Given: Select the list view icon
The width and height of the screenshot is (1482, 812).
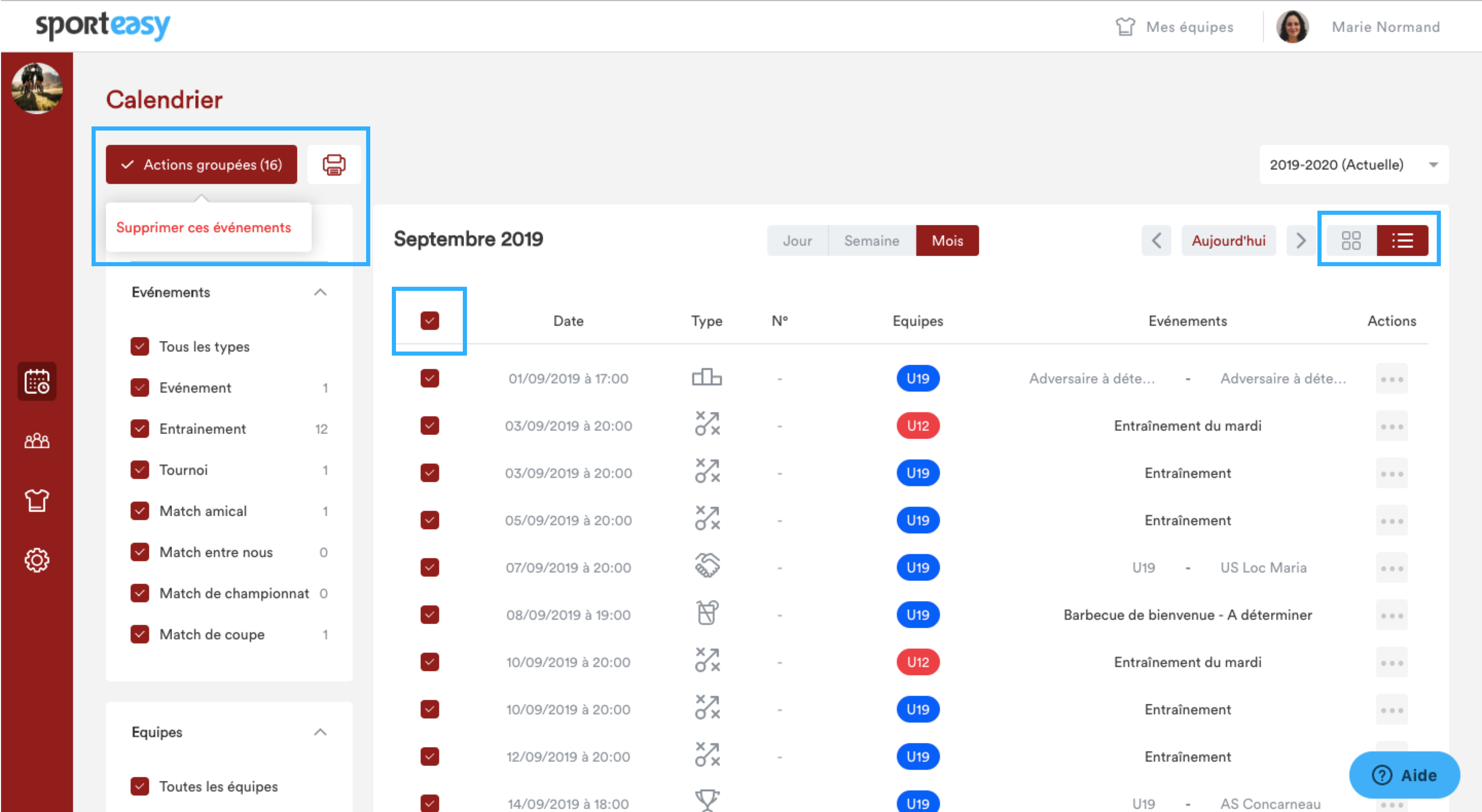Looking at the screenshot, I should (1402, 240).
